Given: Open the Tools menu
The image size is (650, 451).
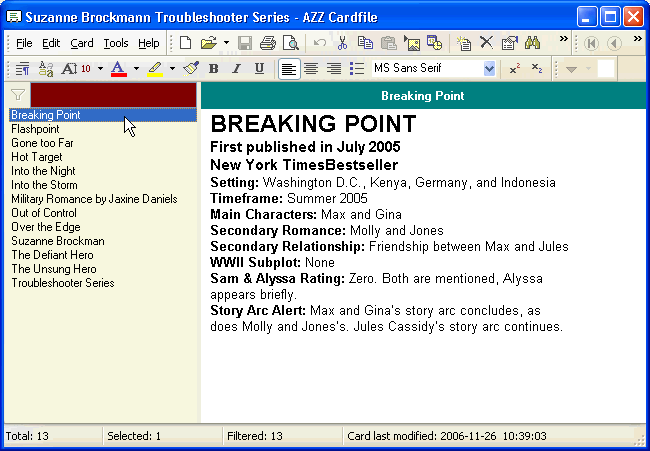Looking at the screenshot, I should pyautogui.click(x=116, y=43).
